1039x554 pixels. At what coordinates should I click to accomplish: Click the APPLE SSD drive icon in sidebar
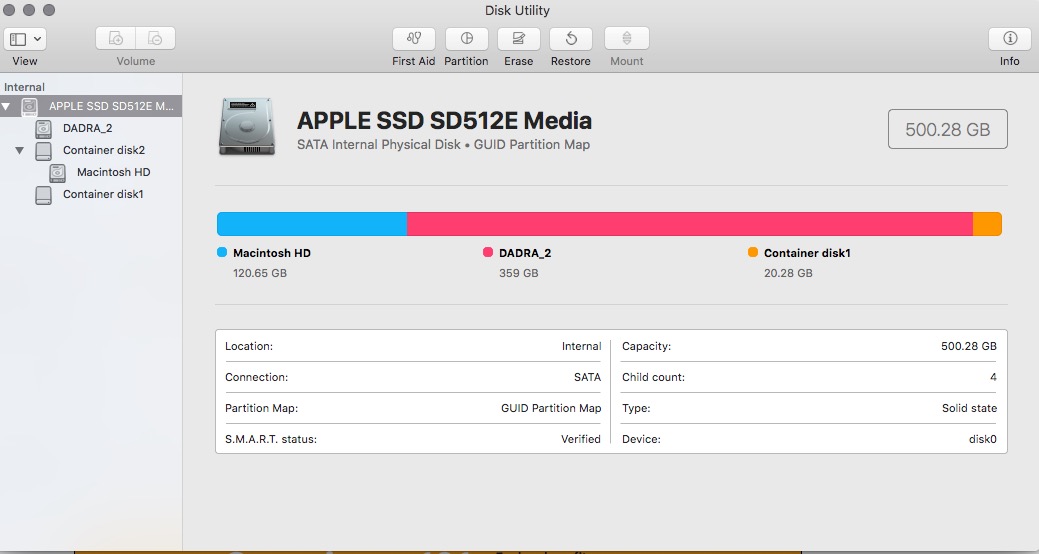pyautogui.click(x=29, y=106)
